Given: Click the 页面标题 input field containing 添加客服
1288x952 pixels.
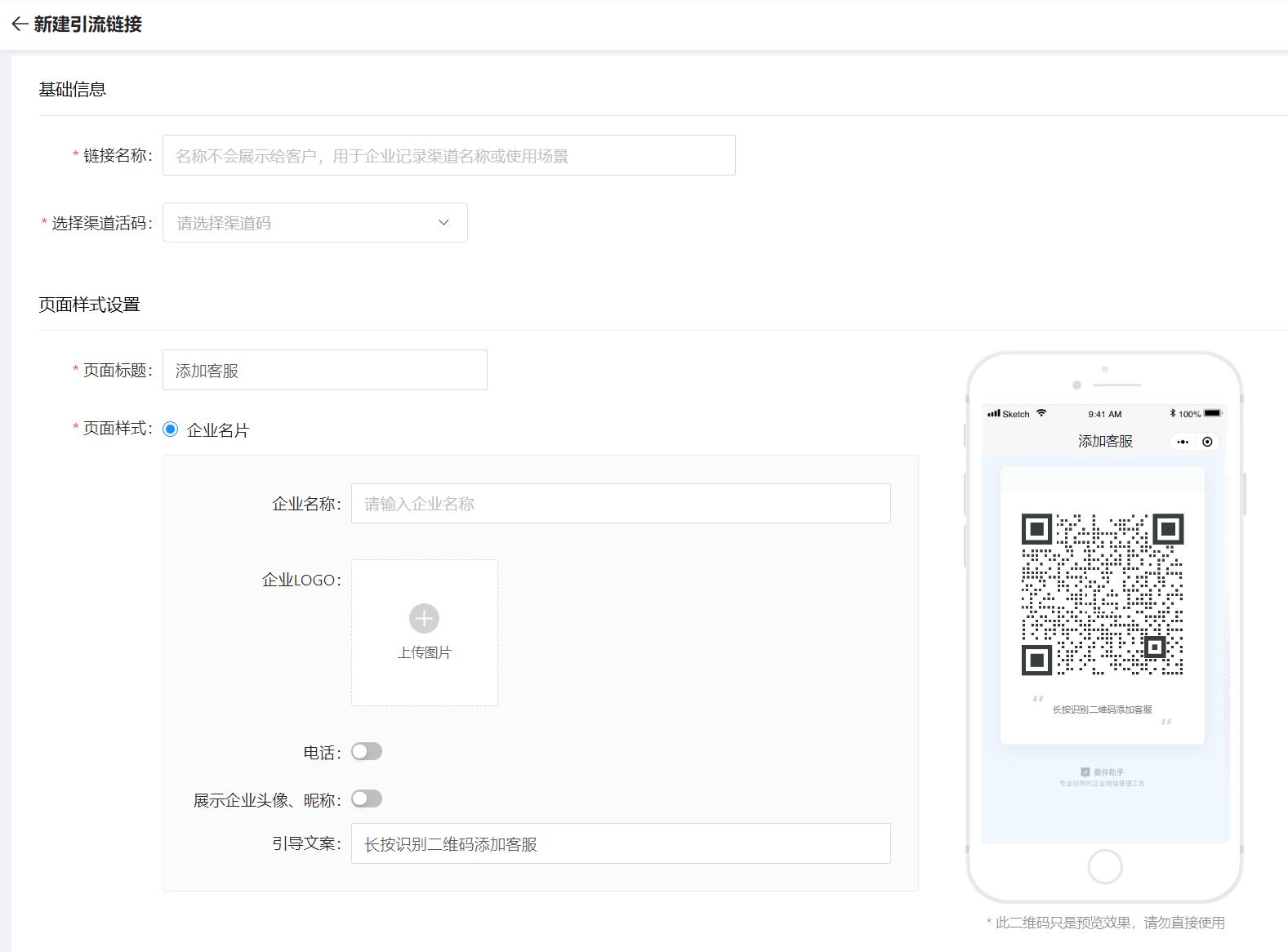Looking at the screenshot, I should 325,370.
